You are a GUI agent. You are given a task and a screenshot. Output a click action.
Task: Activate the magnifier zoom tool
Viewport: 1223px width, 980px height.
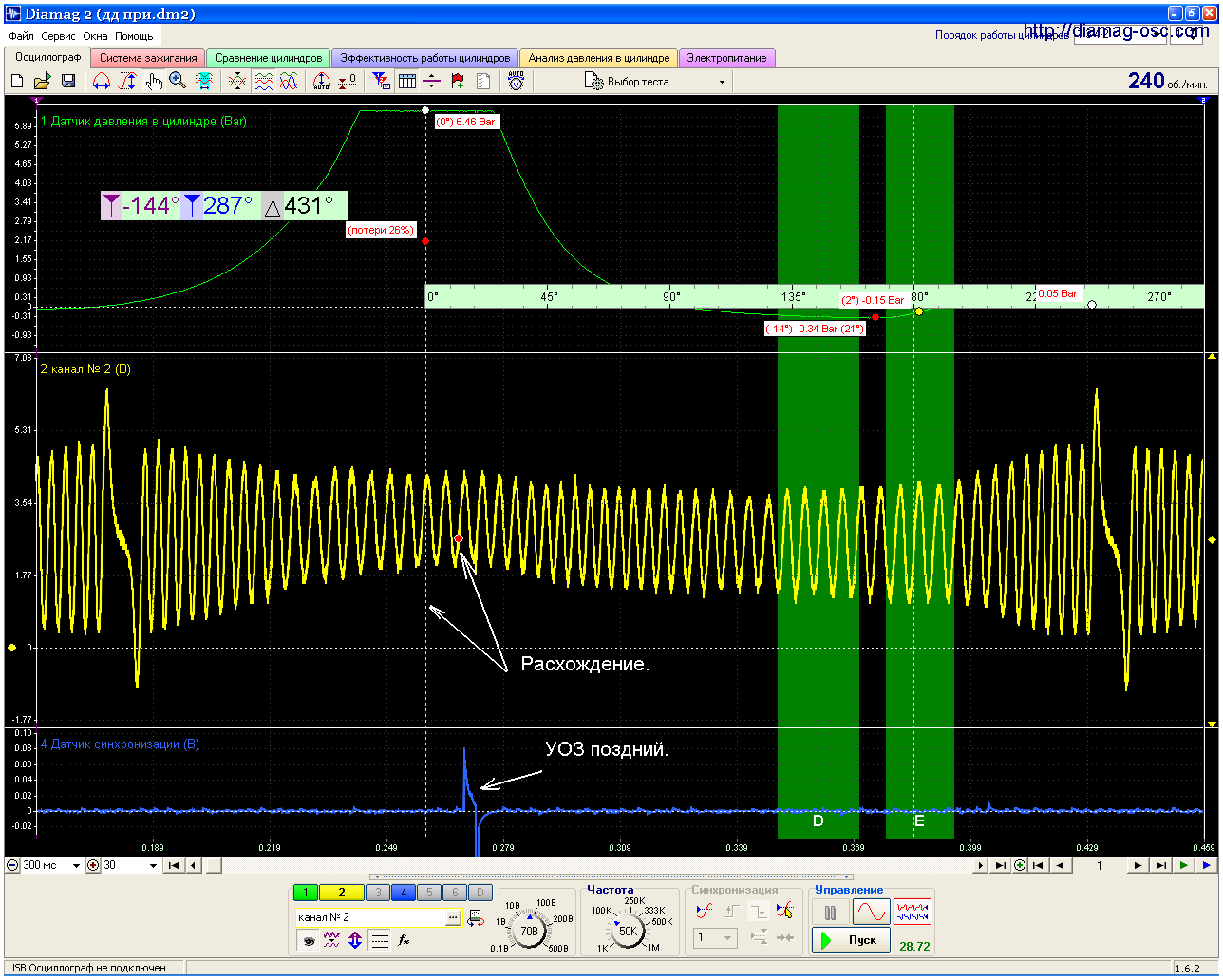coord(178,82)
